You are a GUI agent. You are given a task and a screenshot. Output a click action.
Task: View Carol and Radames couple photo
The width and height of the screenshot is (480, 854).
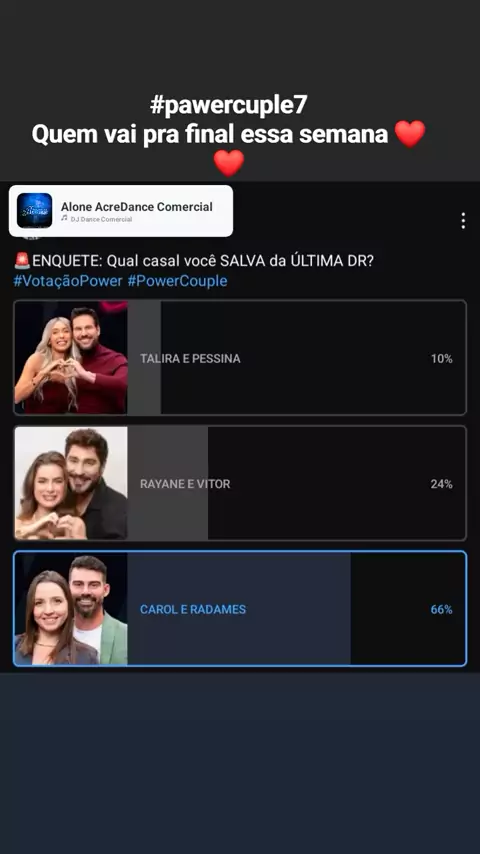click(x=71, y=608)
